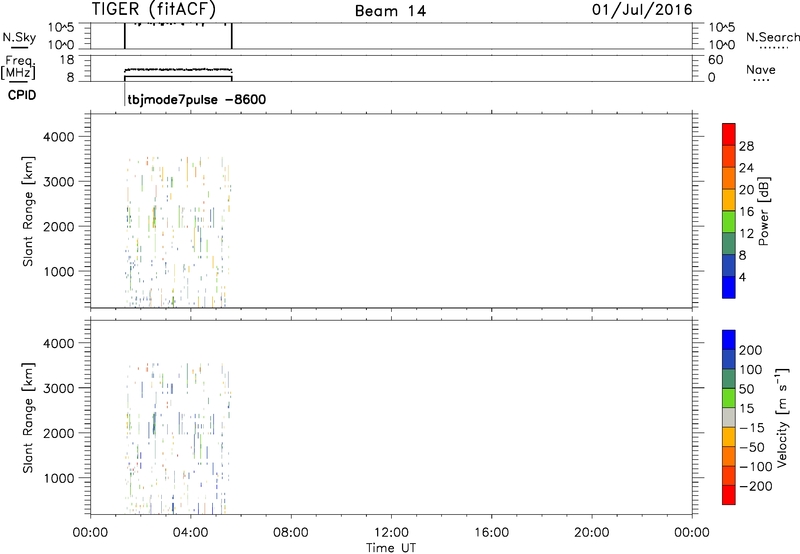Click the 200 label on velocity colorbar
The height and width of the screenshot is (554, 800).
click(x=751, y=350)
